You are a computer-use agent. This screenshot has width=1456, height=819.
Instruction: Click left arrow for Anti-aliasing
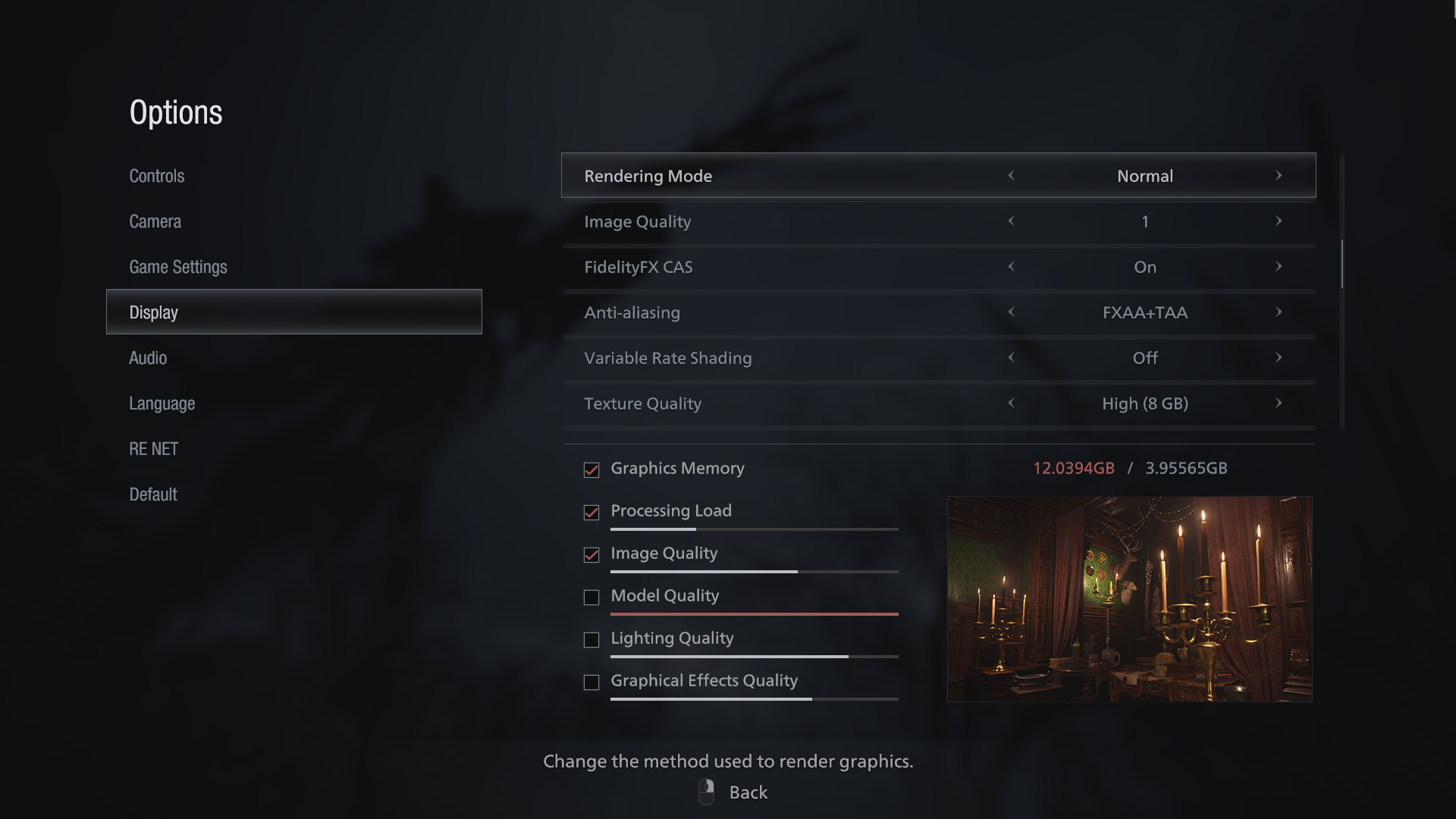(x=1011, y=312)
